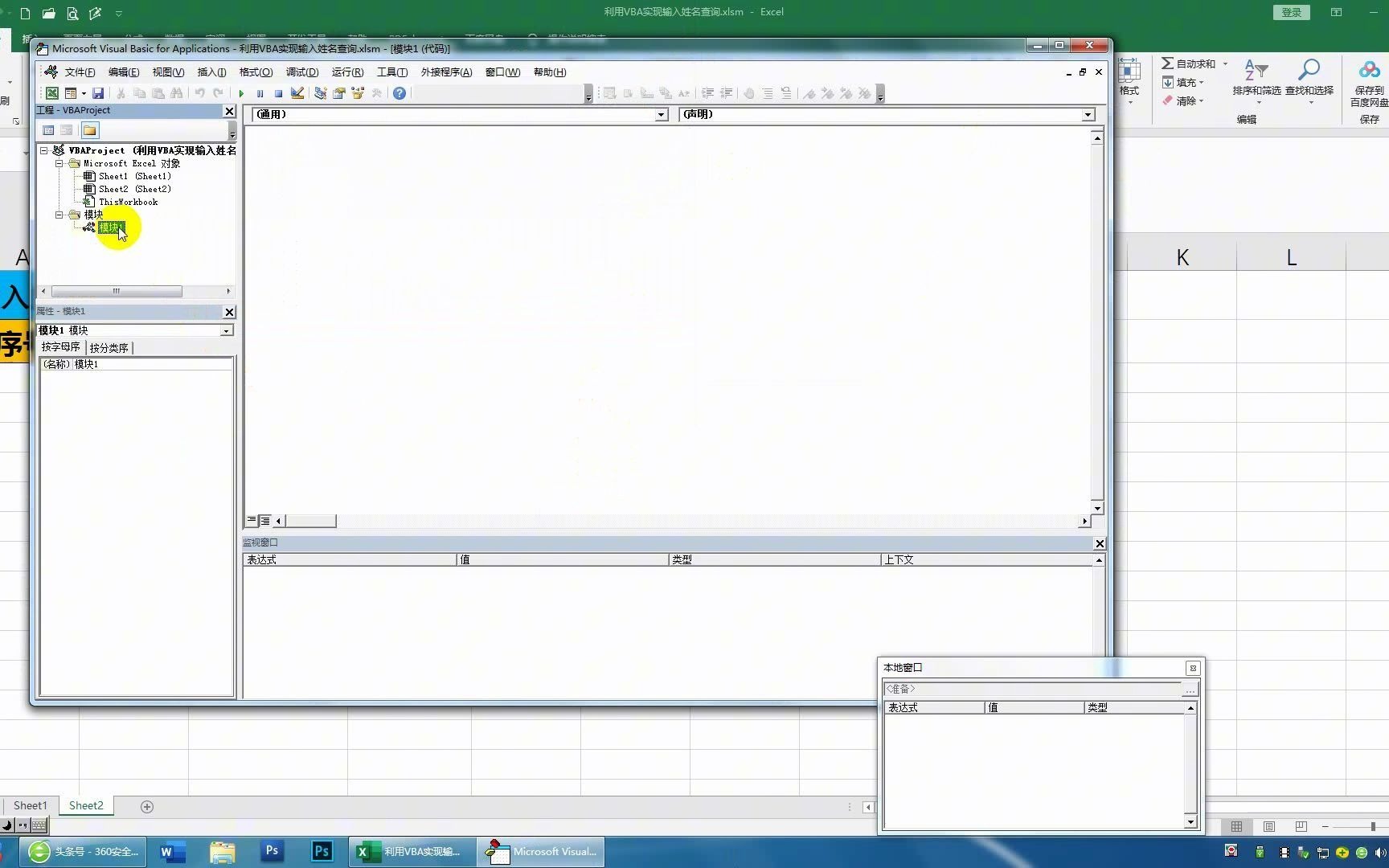The width and height of the screenshot is (1389, 868).
Task: Open the 视图(V) menu
Action: [x=168, y=72]
